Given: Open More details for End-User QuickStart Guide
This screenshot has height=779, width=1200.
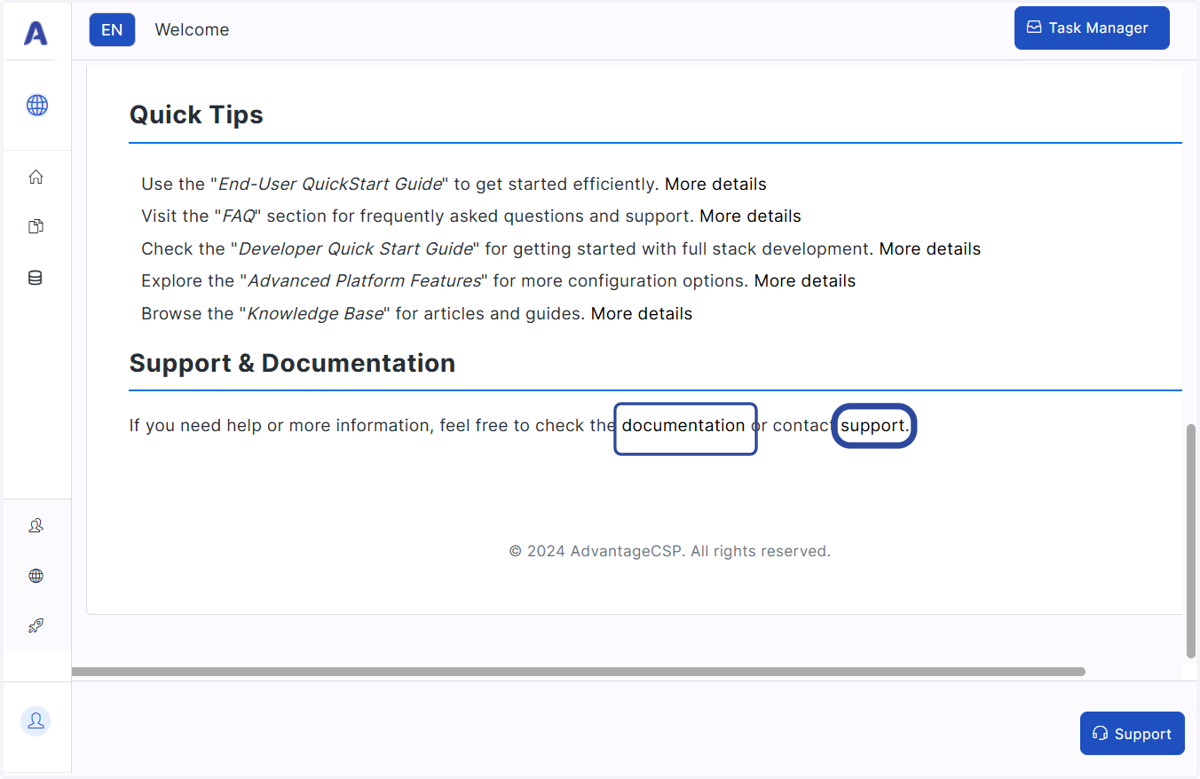Looking at the screenshot, I should (716, 184).
